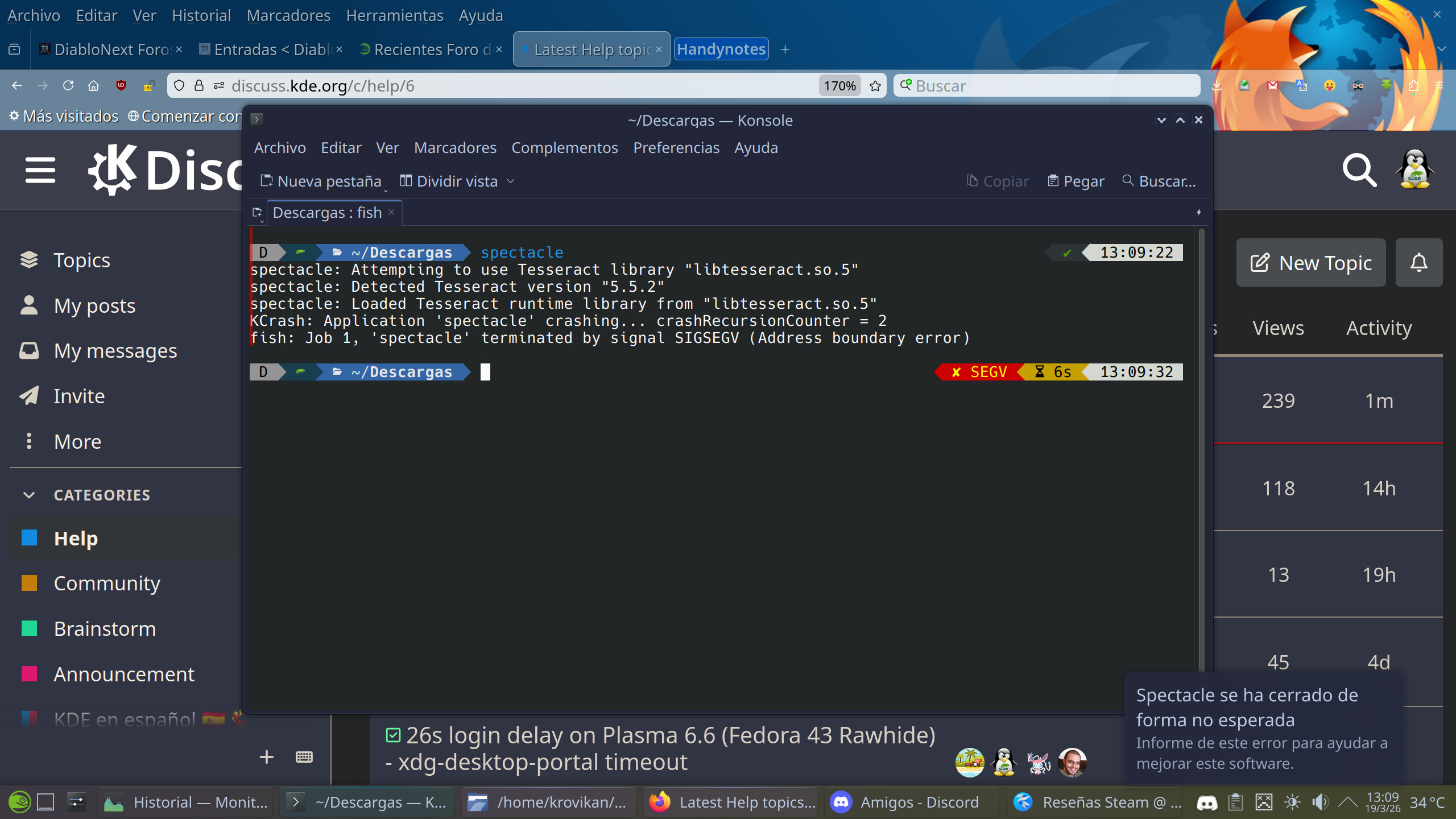Click the Firefox URL address field
The image size is (1456, 819).
pos(512,86)
